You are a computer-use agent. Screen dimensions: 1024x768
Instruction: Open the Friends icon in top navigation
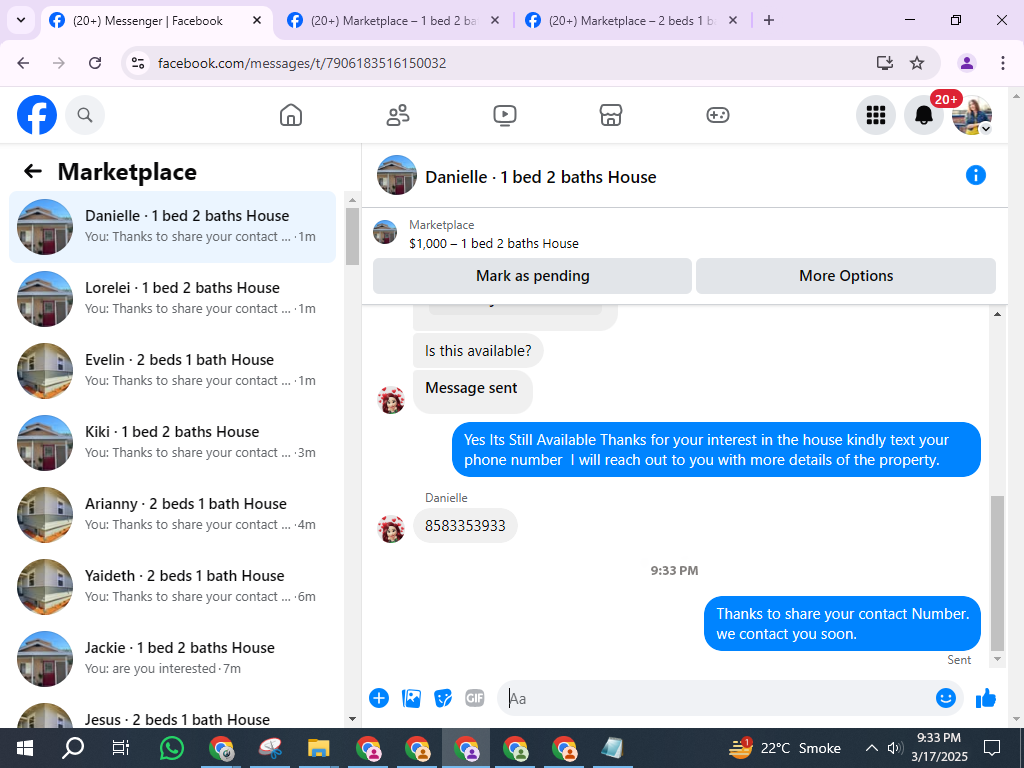(398, 115)
